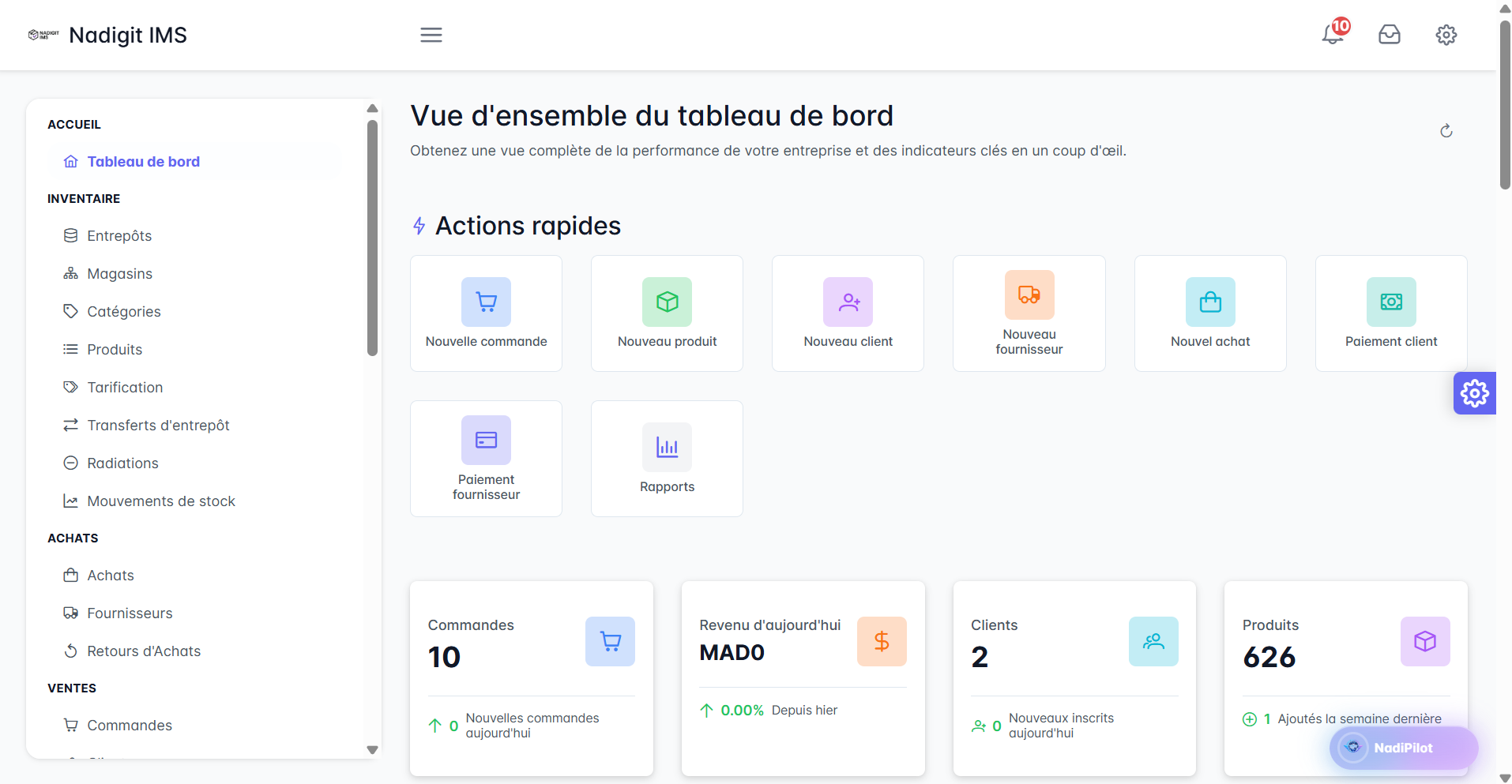
Task: Click Rapports chart icon
Action: (668, 447)
